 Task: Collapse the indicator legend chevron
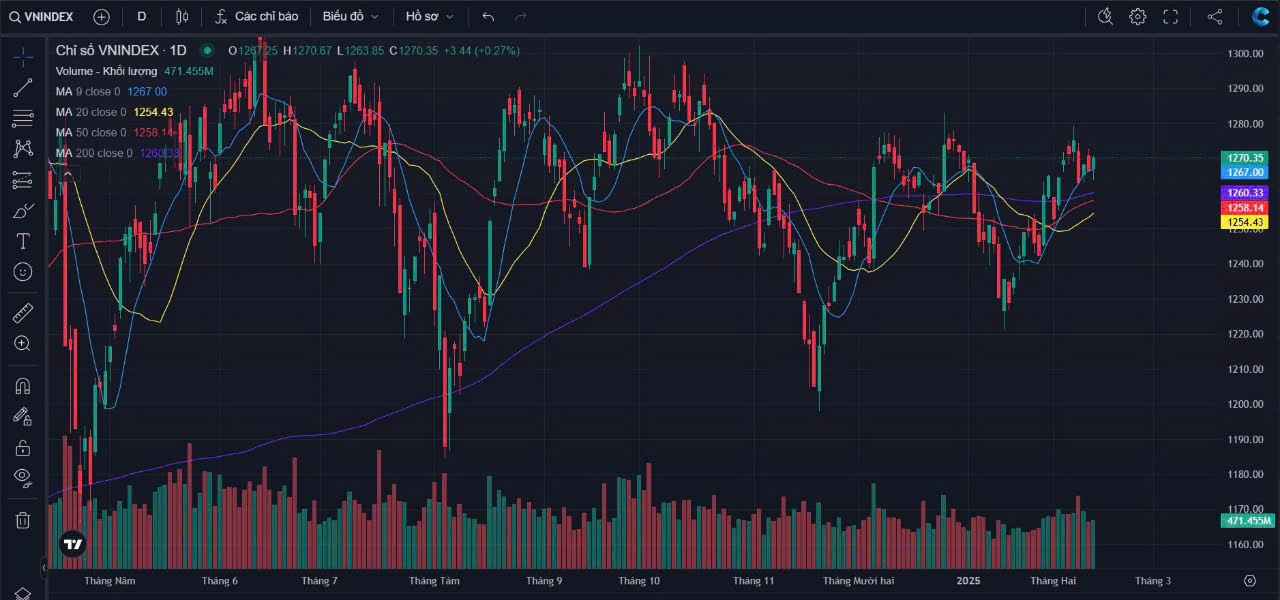point(68,174)
